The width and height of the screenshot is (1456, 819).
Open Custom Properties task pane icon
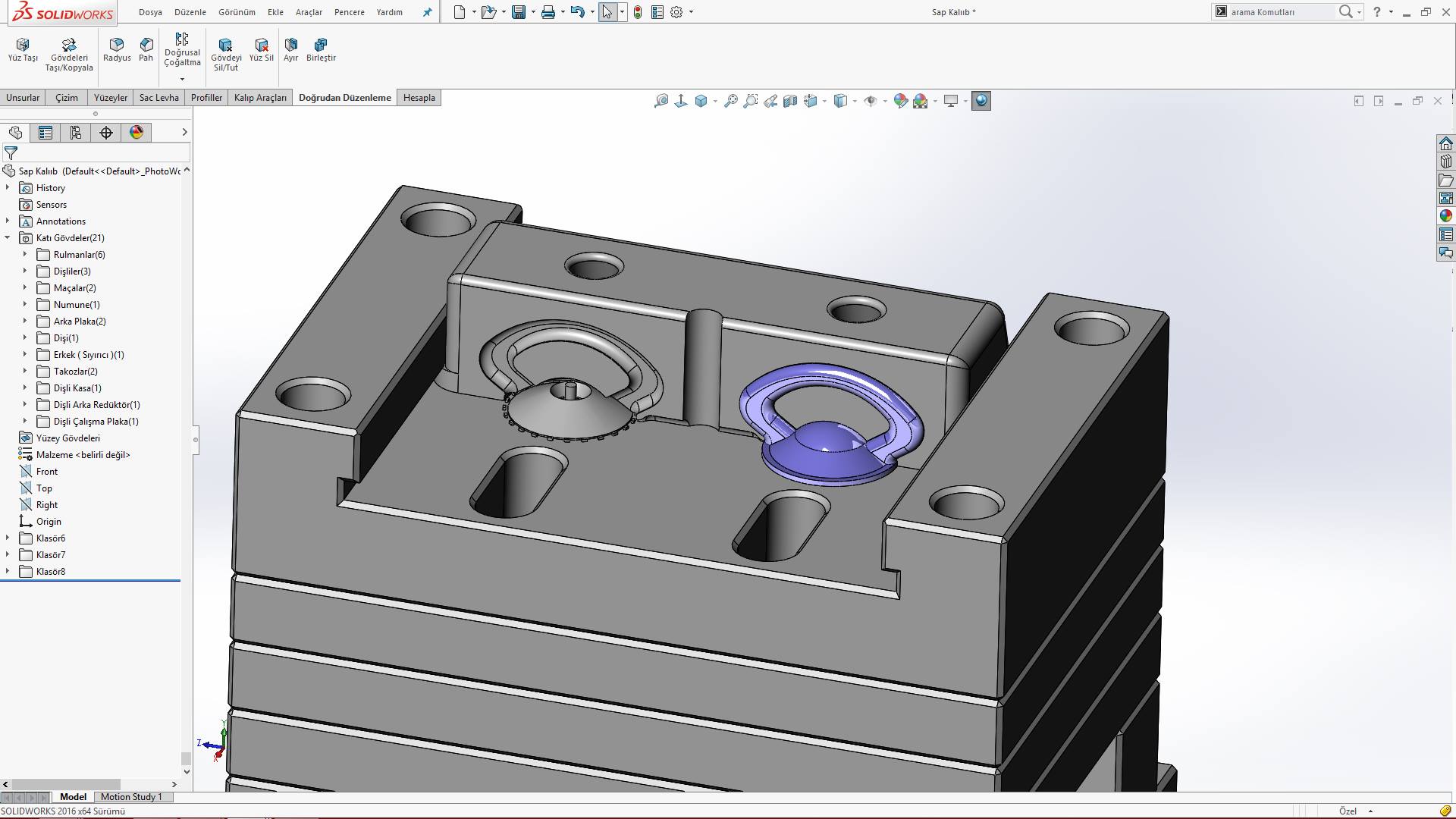[1446, 234]
